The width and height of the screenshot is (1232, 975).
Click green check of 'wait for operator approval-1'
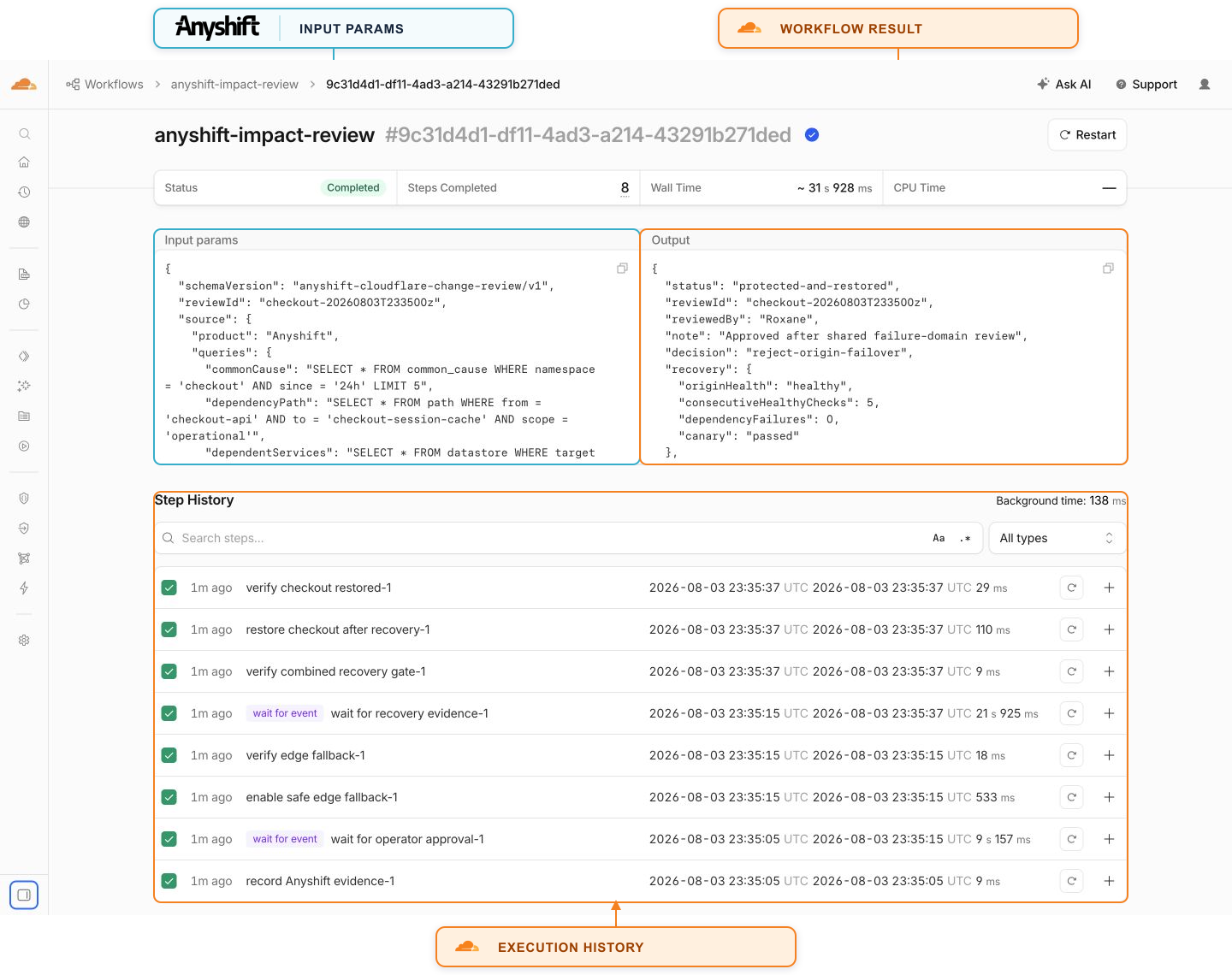(169, 839)
